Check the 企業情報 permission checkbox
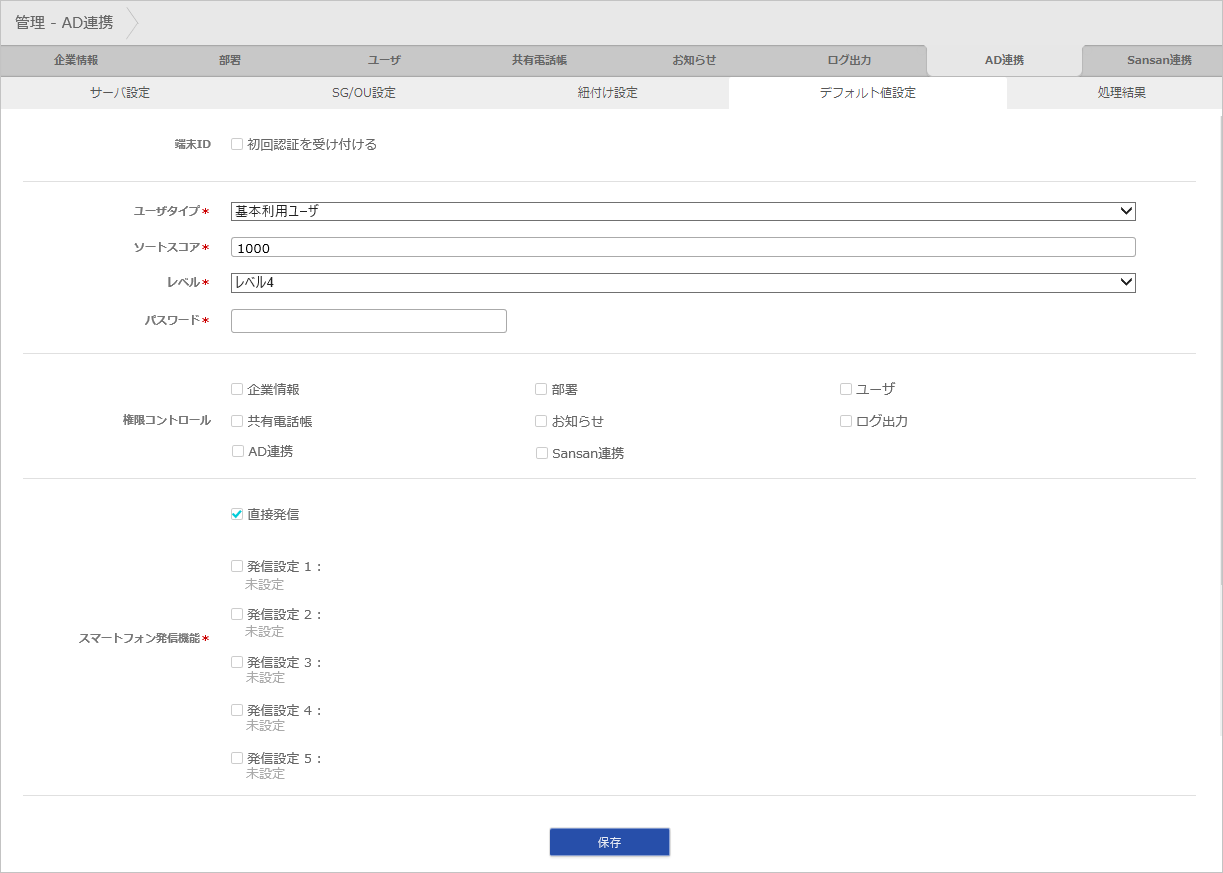1223x873 pixels. click(237, 389)
